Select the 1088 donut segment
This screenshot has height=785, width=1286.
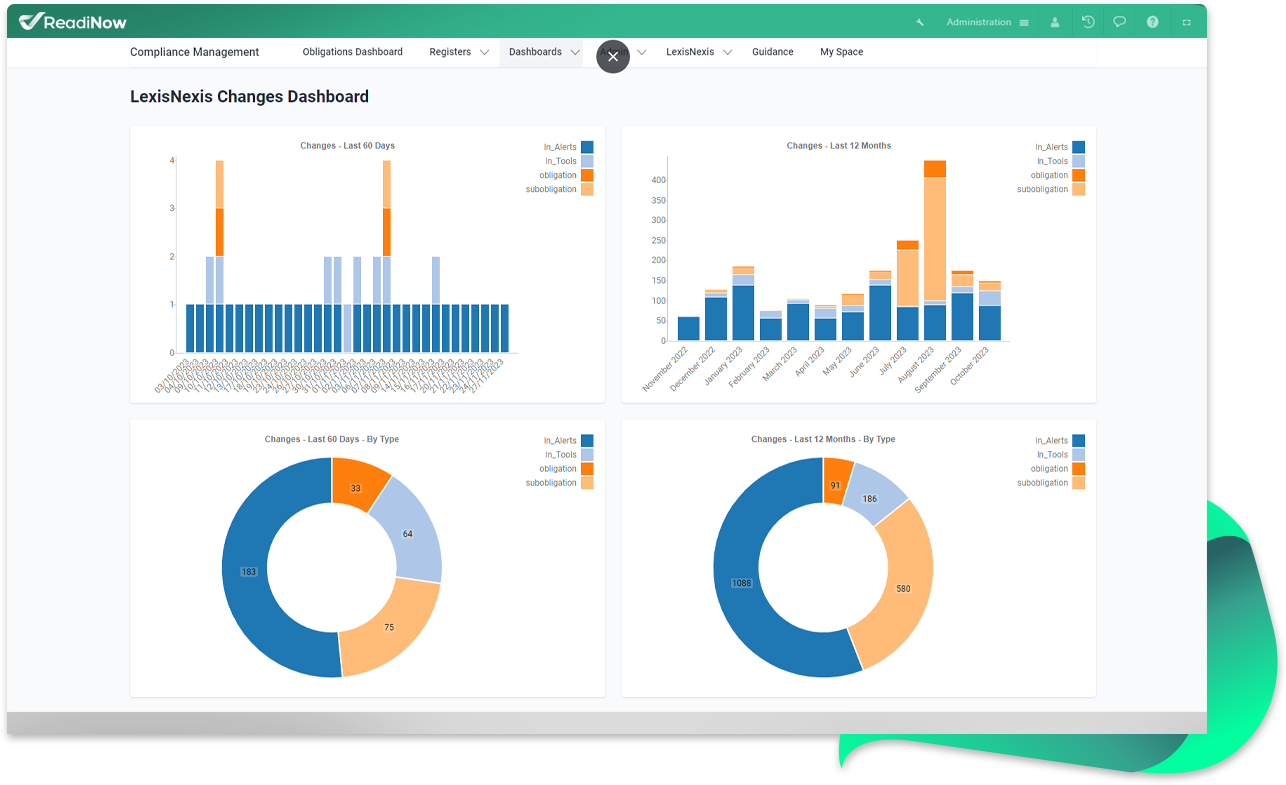741,582
